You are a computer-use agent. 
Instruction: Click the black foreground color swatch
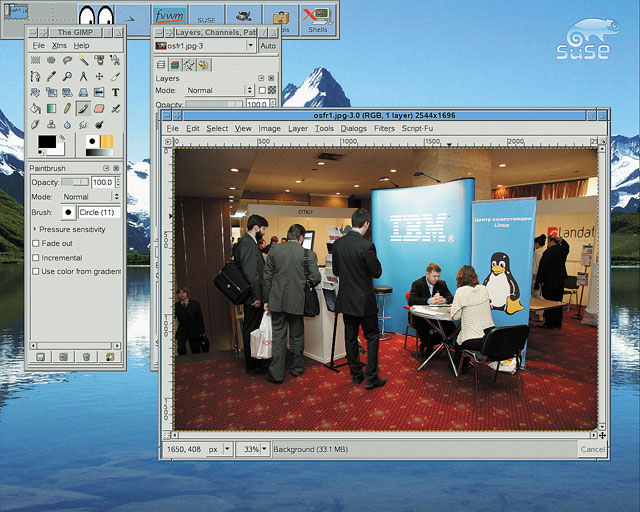point(47,142)
